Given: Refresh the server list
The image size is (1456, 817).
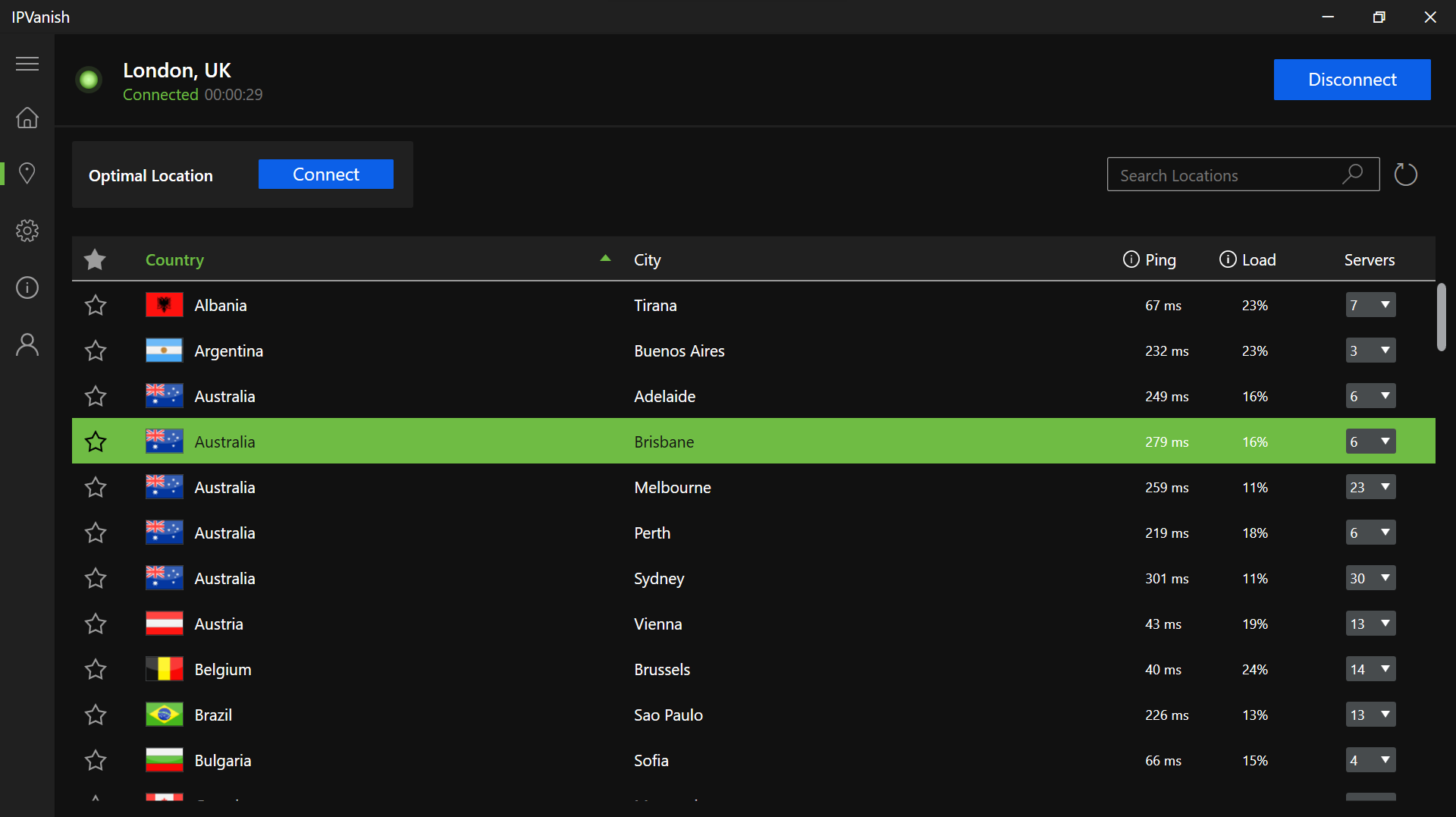Looking at the screenshot, I should click(1405, 174).
